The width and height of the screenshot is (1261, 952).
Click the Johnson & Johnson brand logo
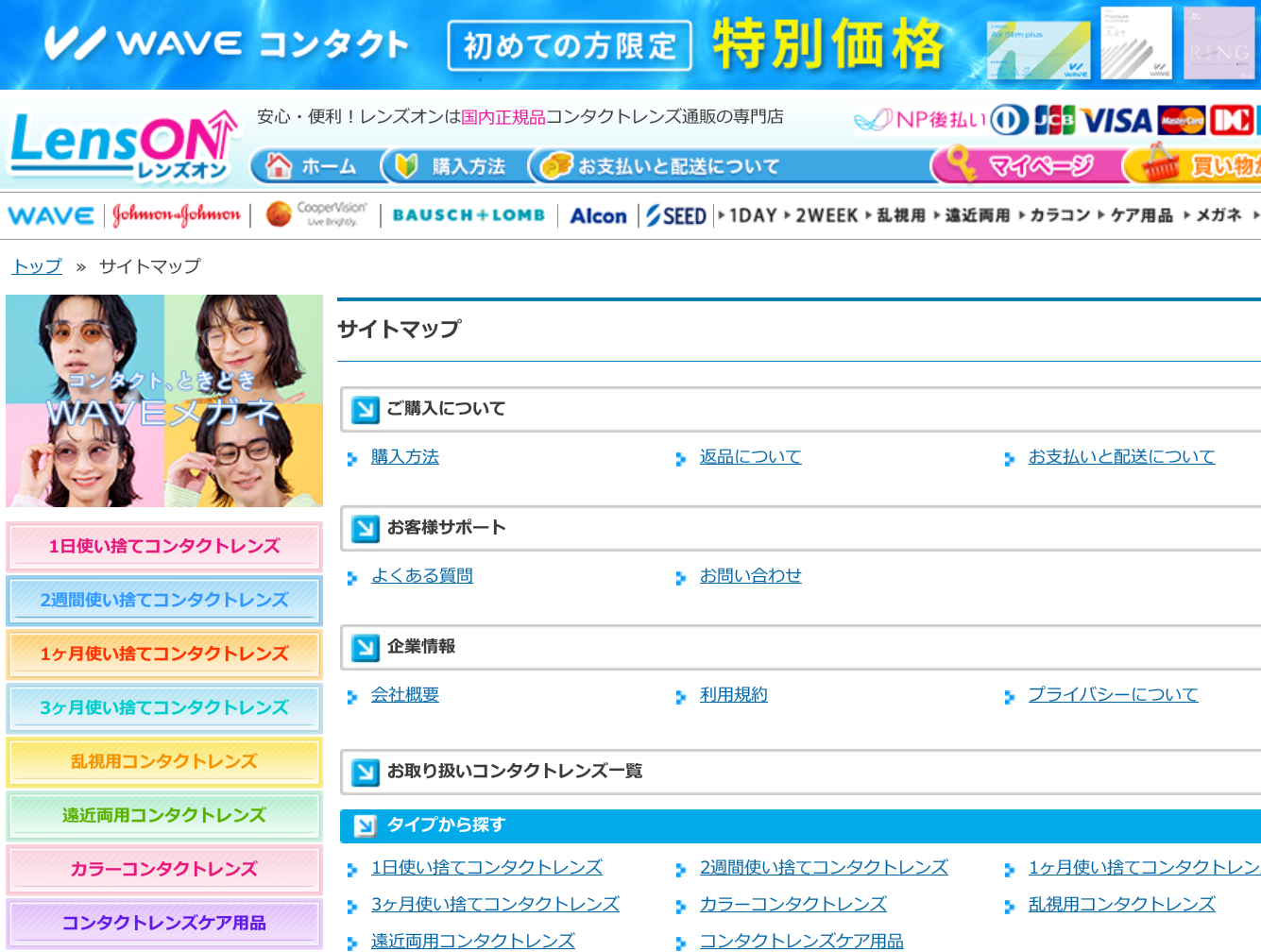177,215
